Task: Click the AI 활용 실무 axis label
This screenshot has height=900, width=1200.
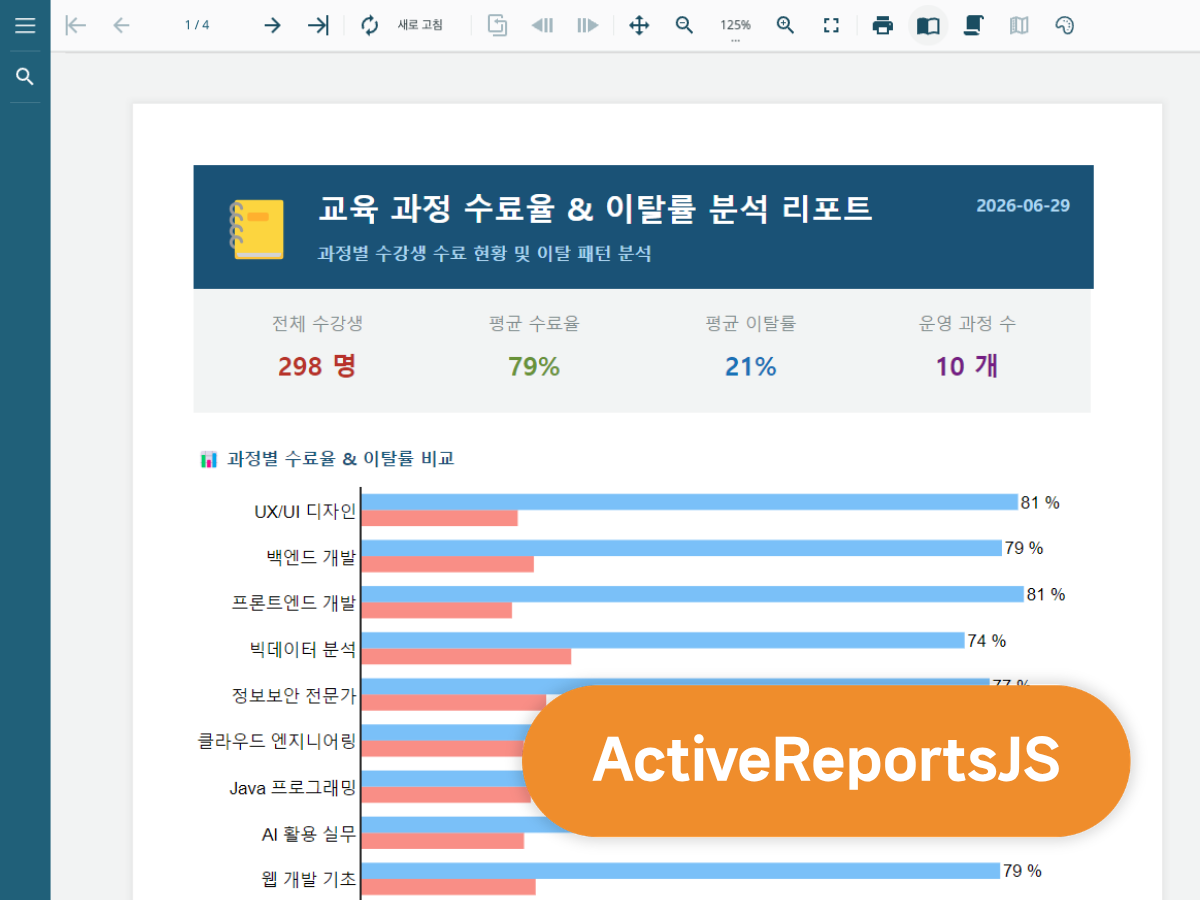Action: [x=308, y=833]
